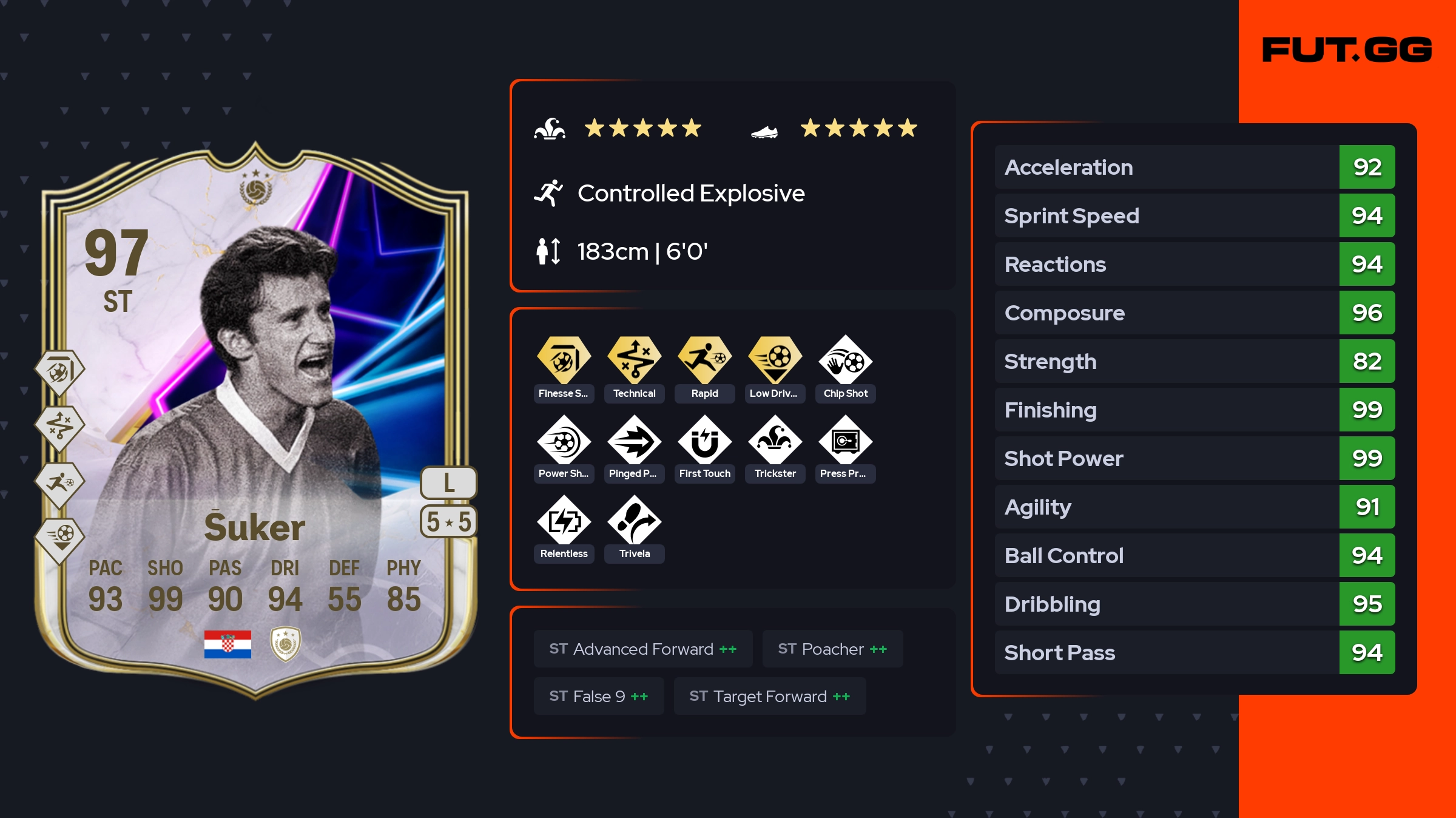Click the Finesse Shot playstyle icon
The height and width of the screenshot is (818, 1456).
[x=564, y=360]
